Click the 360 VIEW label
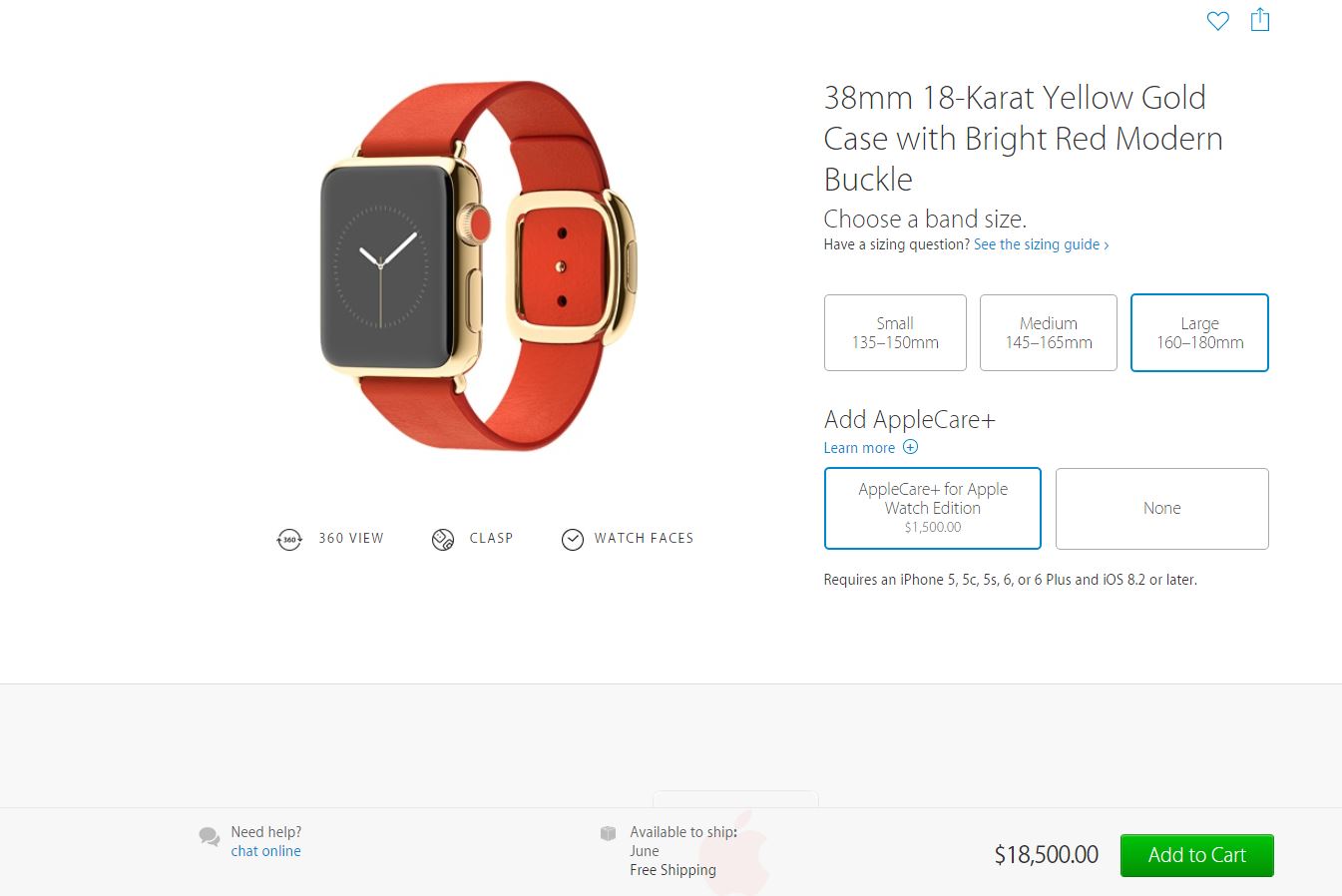 (351, 538)
